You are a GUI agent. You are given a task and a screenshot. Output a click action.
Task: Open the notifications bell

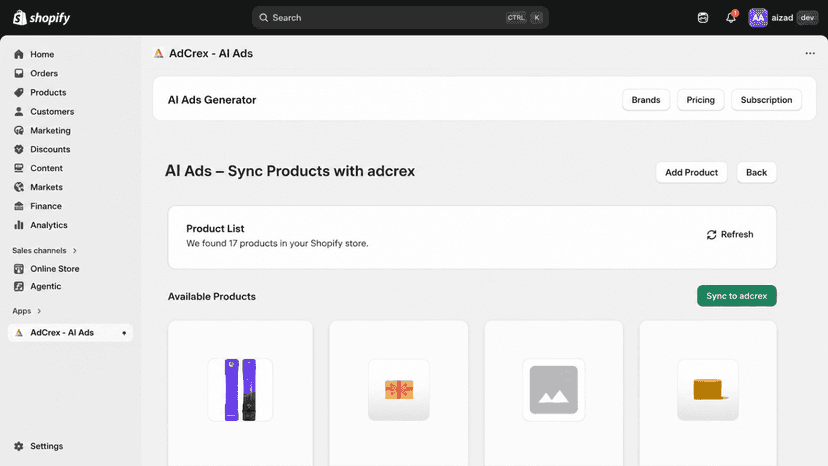point(731,17)
